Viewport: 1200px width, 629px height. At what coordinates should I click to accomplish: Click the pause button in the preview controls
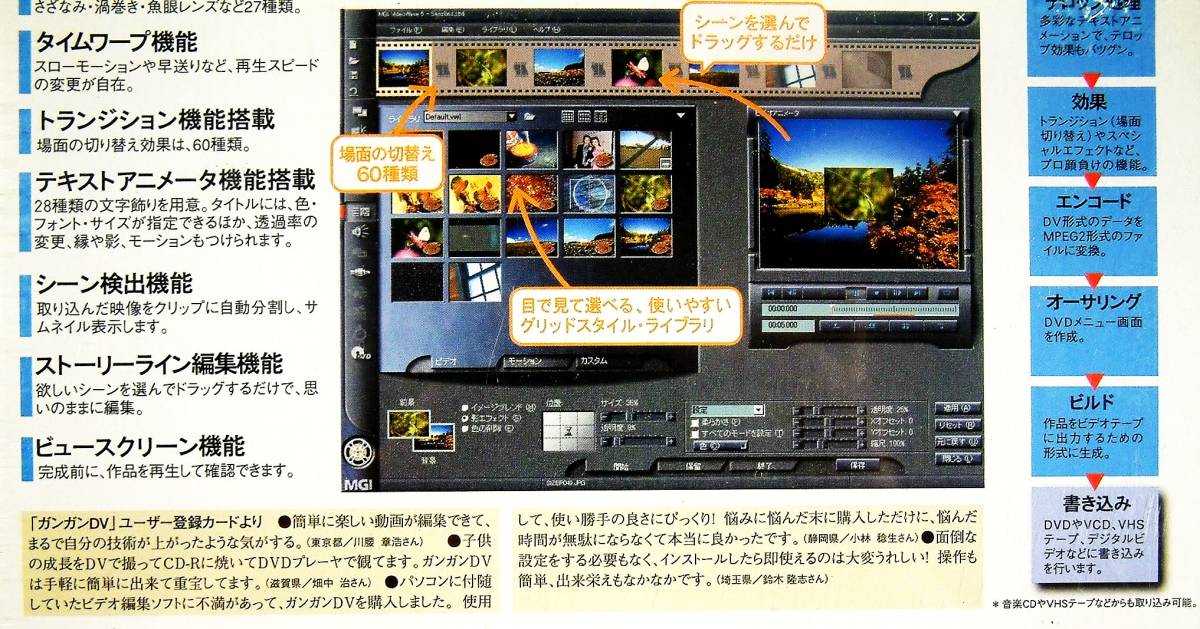click(855, 292)
